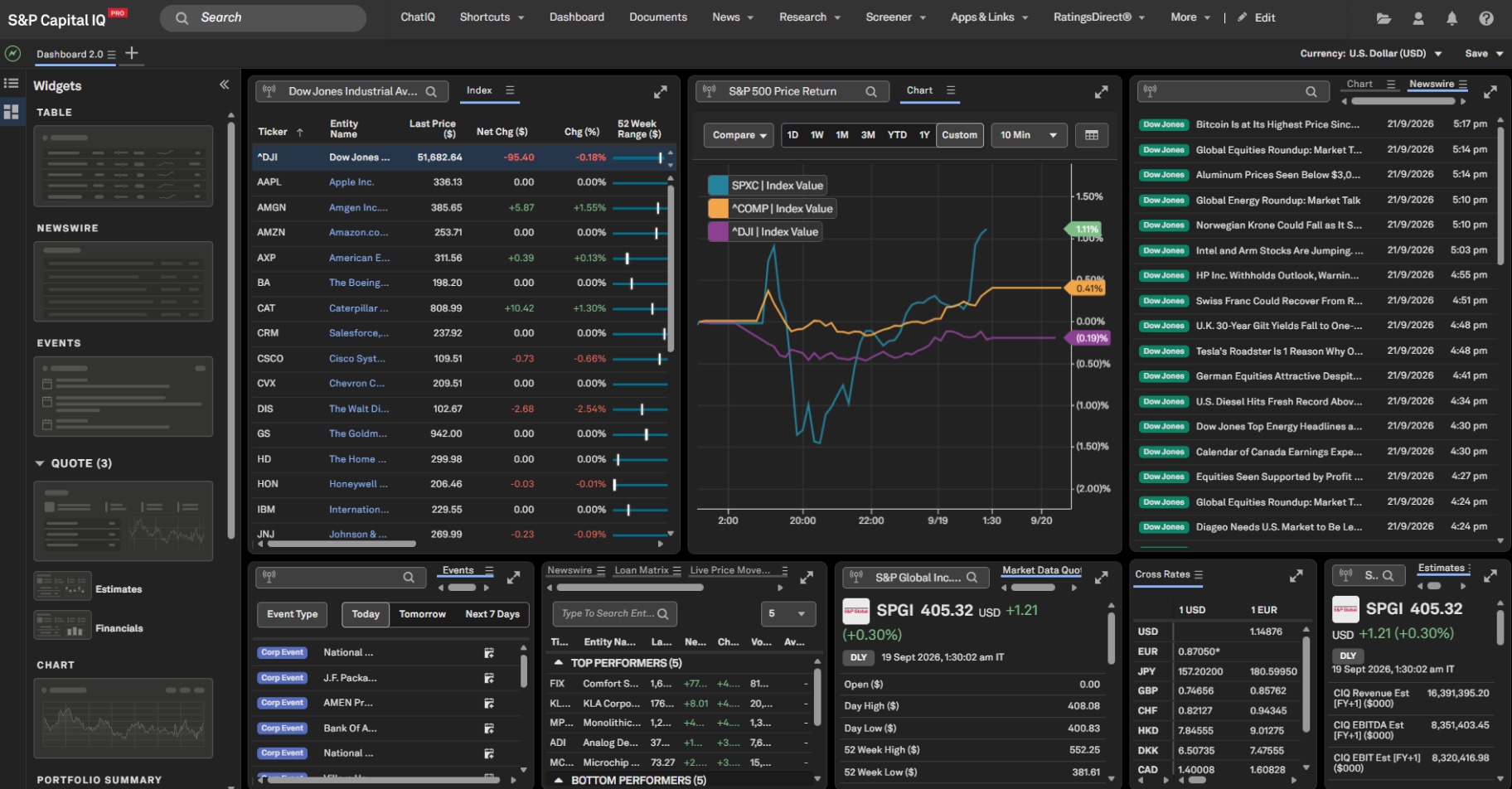Open the Cross Rates options menu icon
Image resolution: width=1512 pixels, height=789 pixels.
pos(1199,574)
